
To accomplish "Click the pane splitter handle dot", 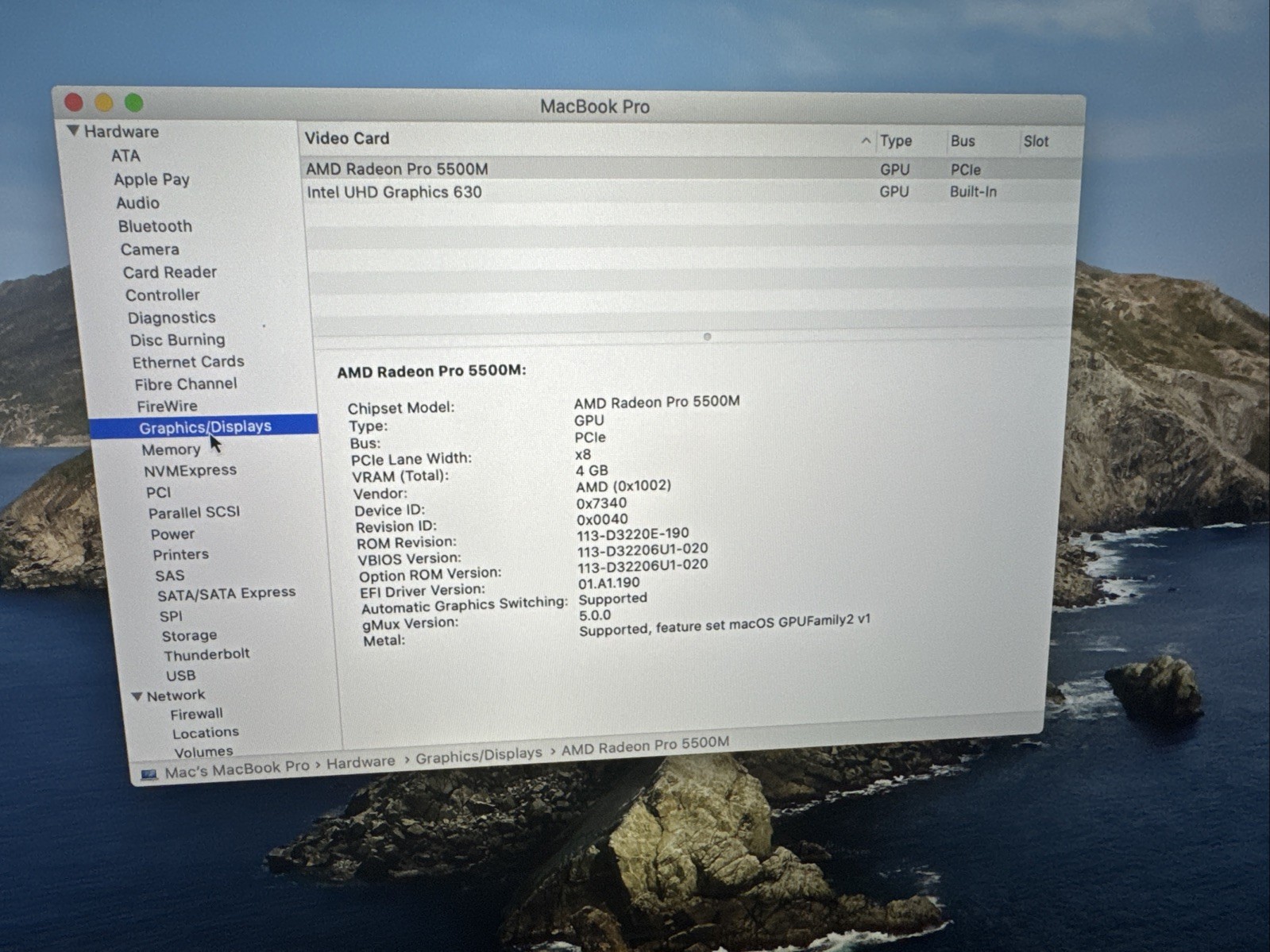I will click(707, 337).
